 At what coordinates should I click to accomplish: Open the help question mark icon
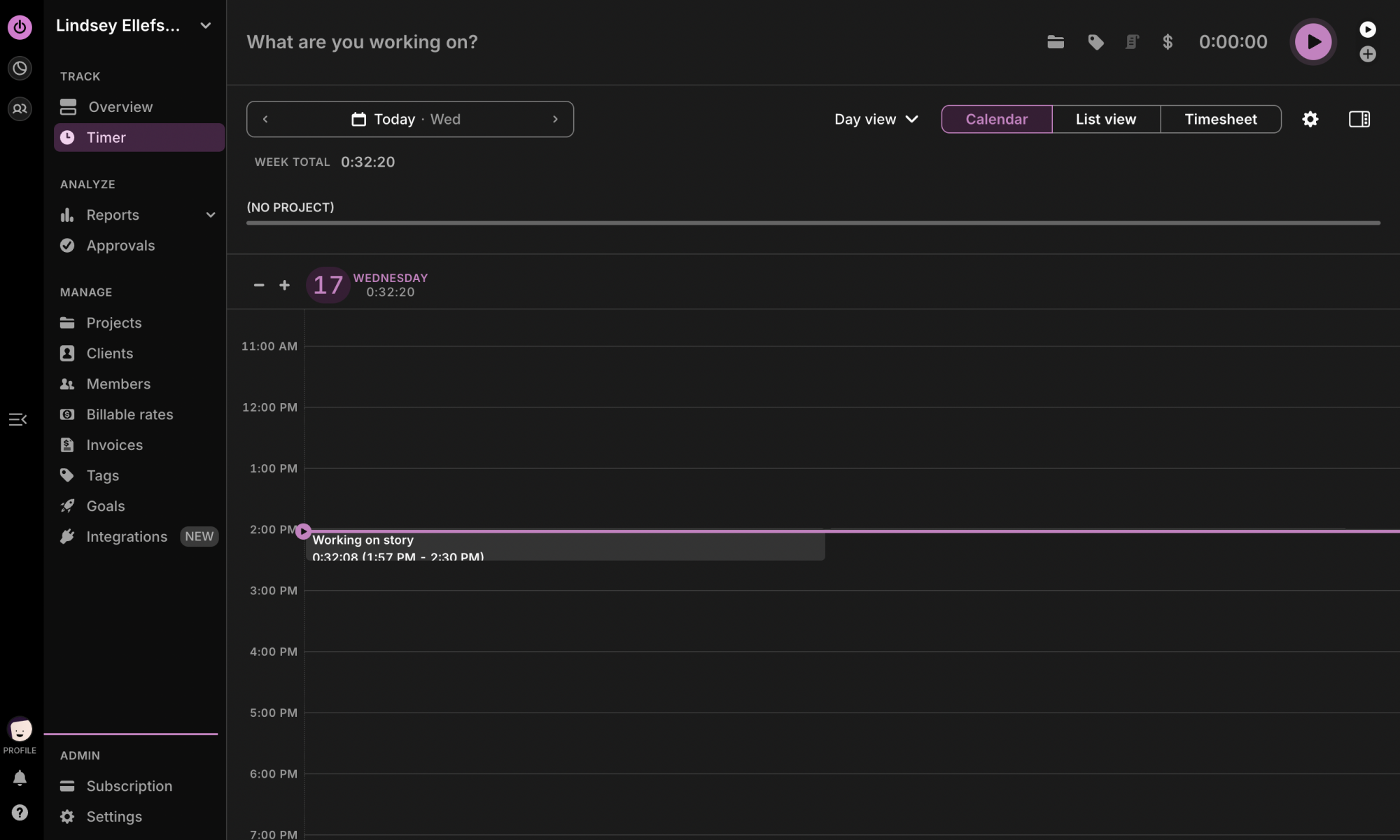pos(20,812)
